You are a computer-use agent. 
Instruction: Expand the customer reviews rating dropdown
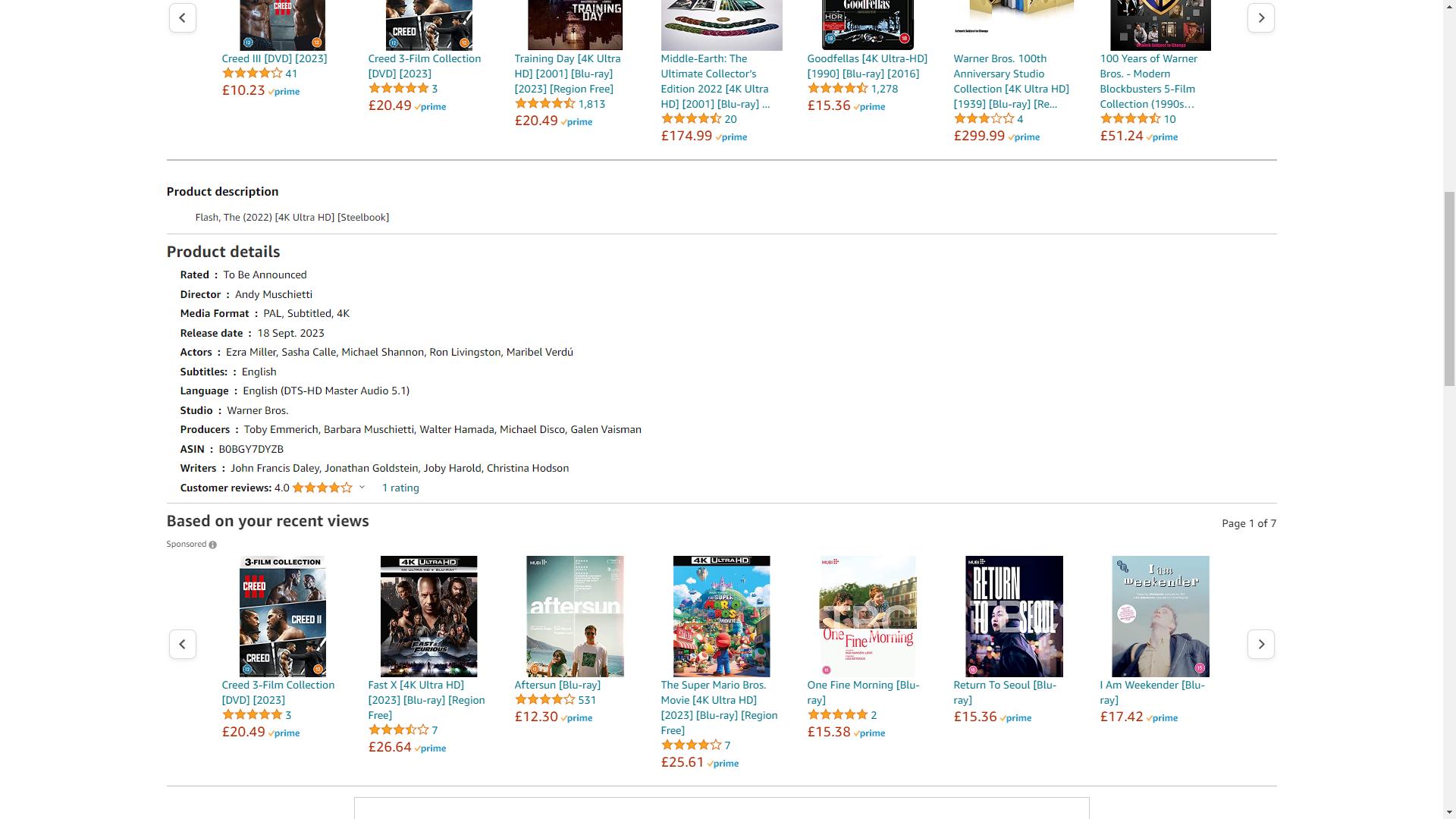tap(362, 488)
